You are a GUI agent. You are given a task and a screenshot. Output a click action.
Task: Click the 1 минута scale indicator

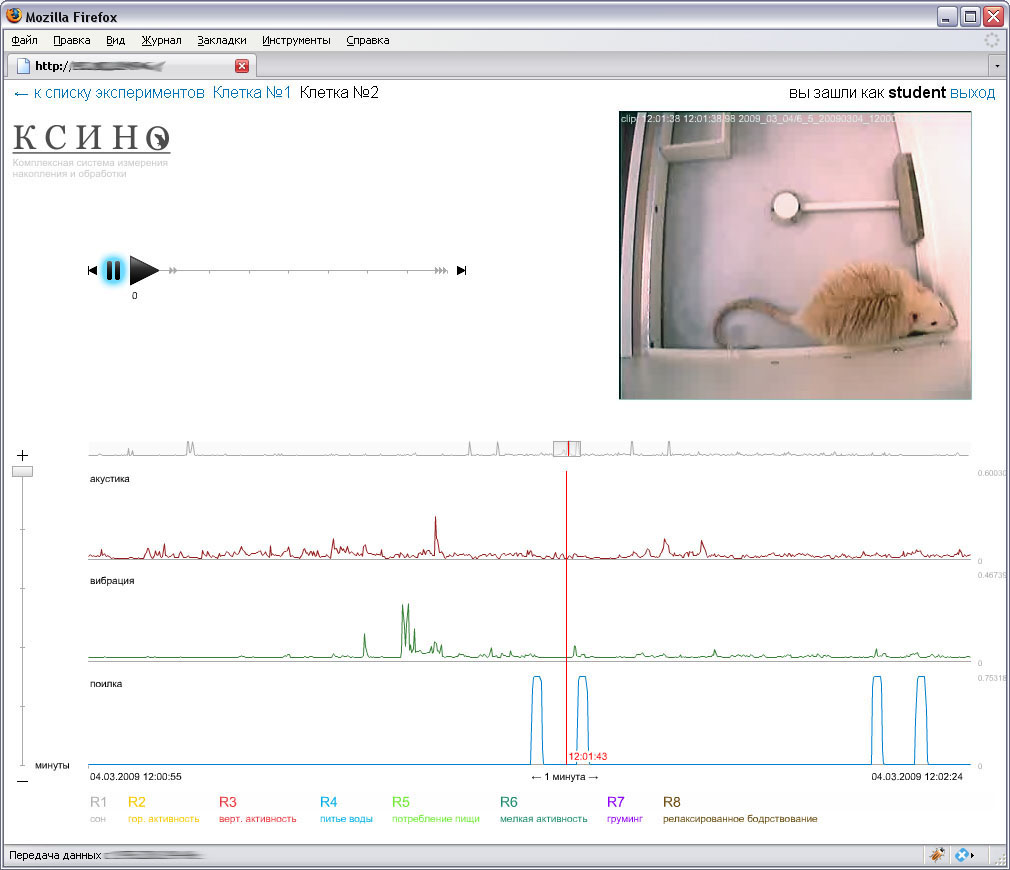tap(565, 777)
